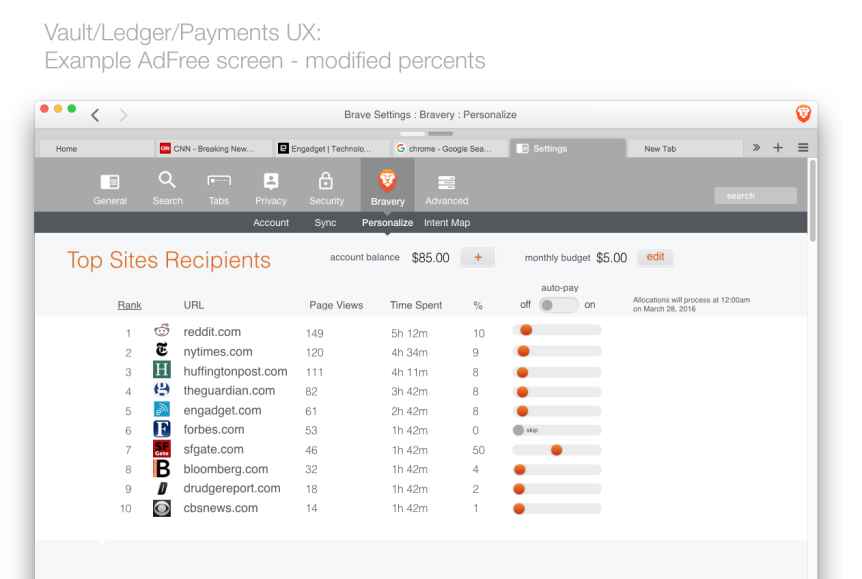Open a new tab with plus icon
This screenshot has width=862, height=579.
776,148
